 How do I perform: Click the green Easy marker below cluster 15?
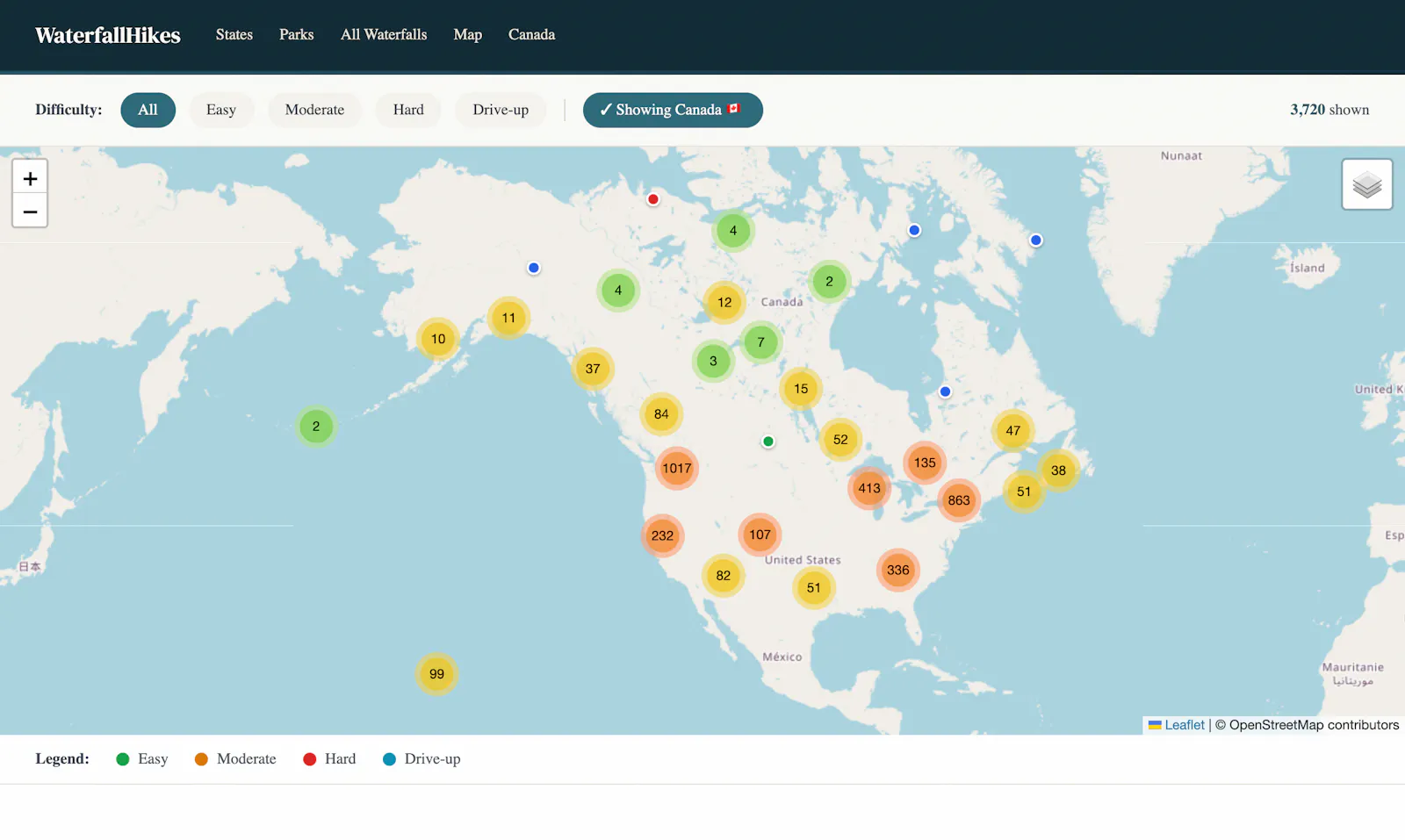point(768,442)
